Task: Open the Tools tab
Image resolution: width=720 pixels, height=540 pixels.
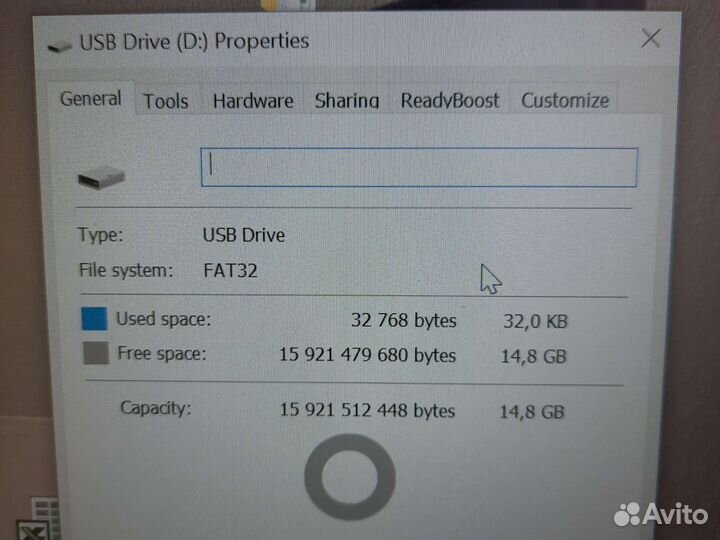Action: [x=166, y=101]
